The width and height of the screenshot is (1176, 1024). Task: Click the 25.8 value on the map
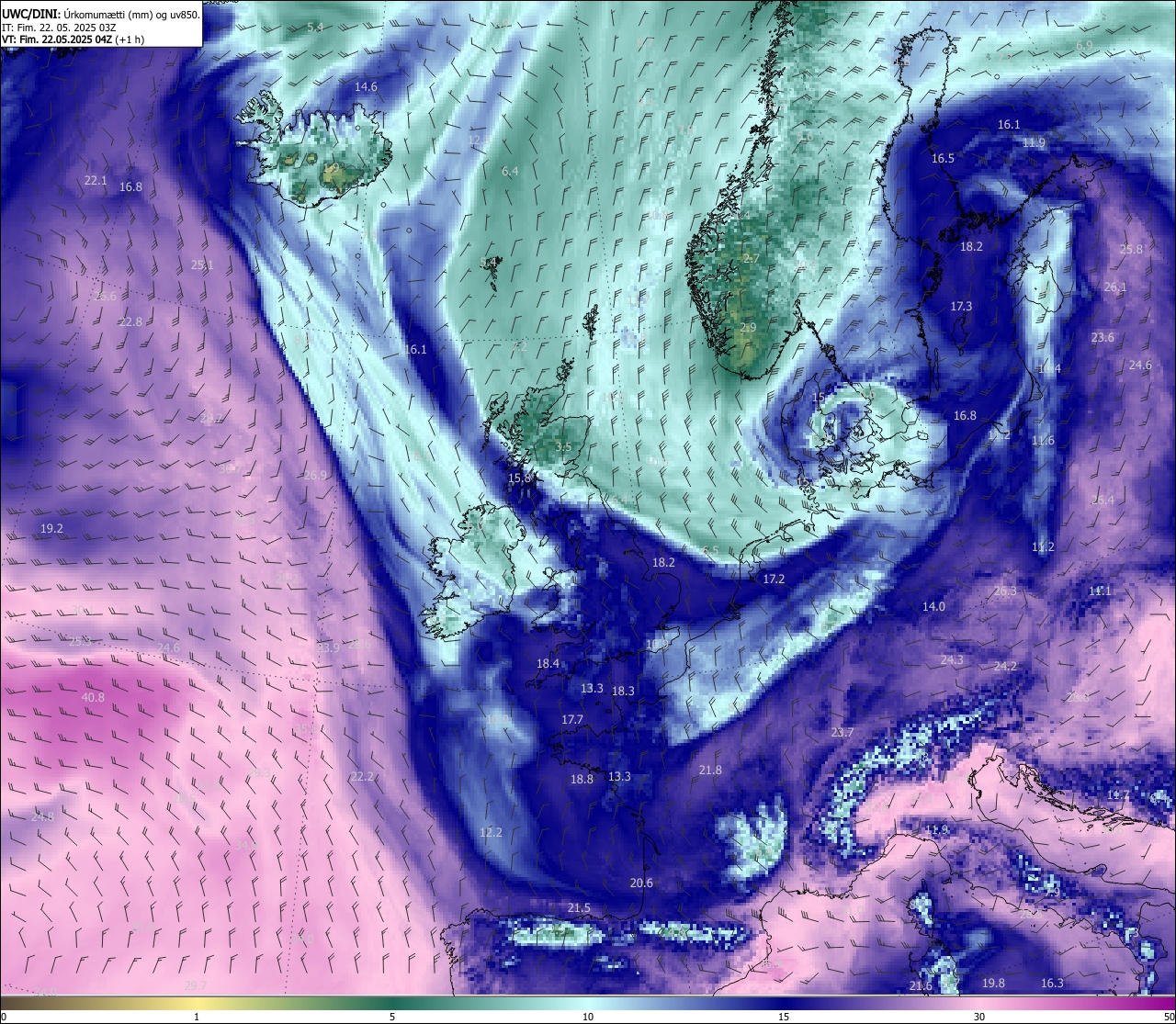(x=1131, y=249)
